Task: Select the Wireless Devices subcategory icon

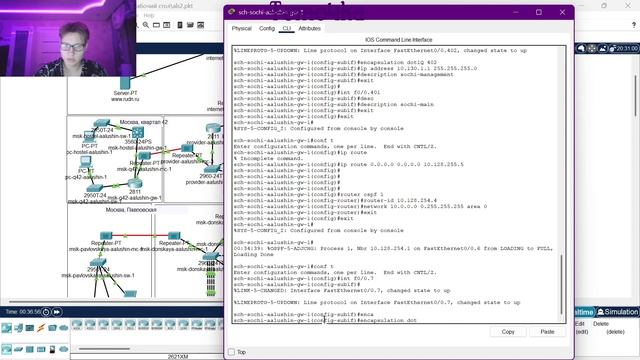Action: point(41,349)
